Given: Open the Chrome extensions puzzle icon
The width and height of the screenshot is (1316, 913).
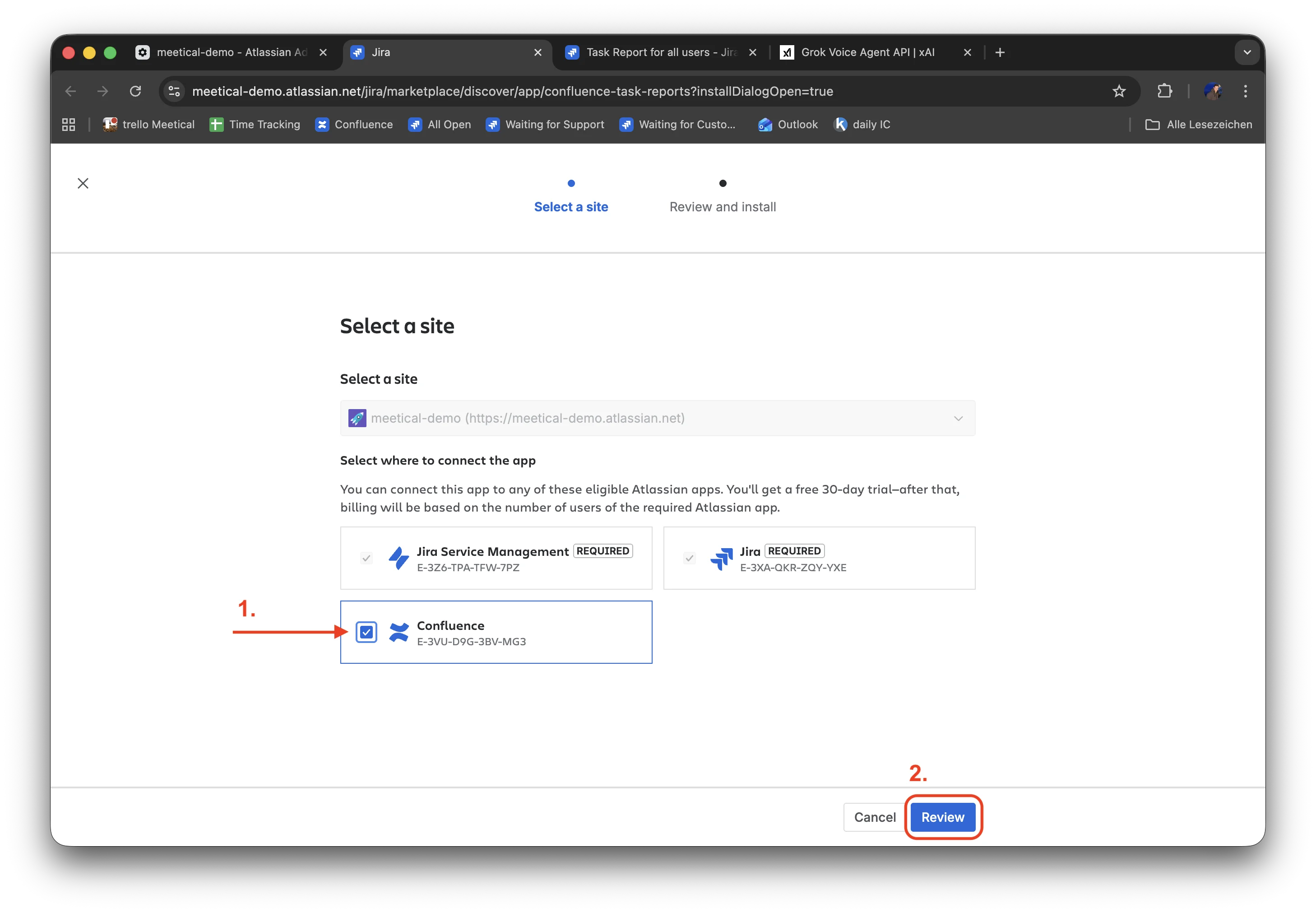Looking at the screenshot, I should tap(1164, 91).
